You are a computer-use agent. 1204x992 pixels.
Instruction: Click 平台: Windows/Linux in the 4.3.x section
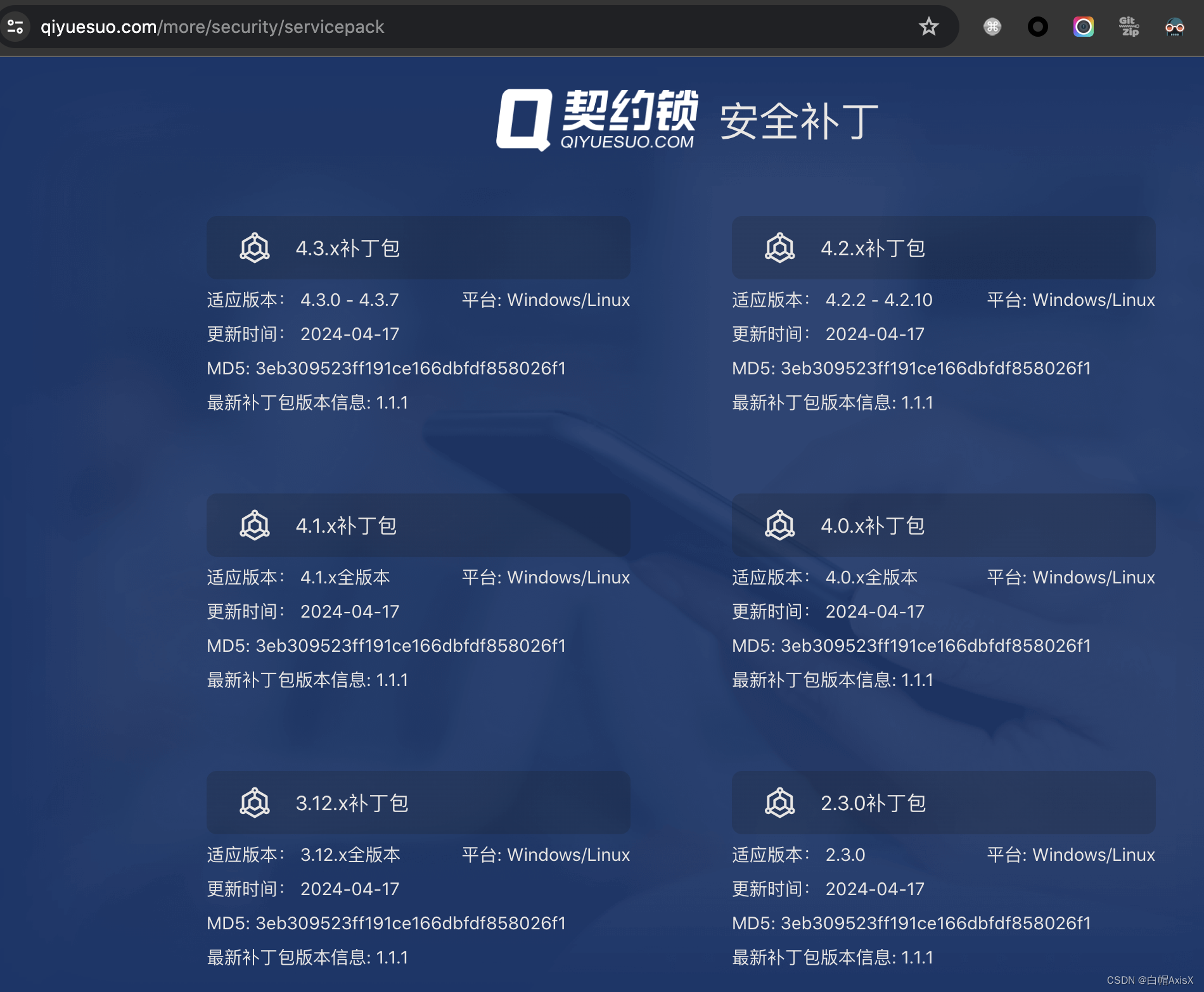546,300
